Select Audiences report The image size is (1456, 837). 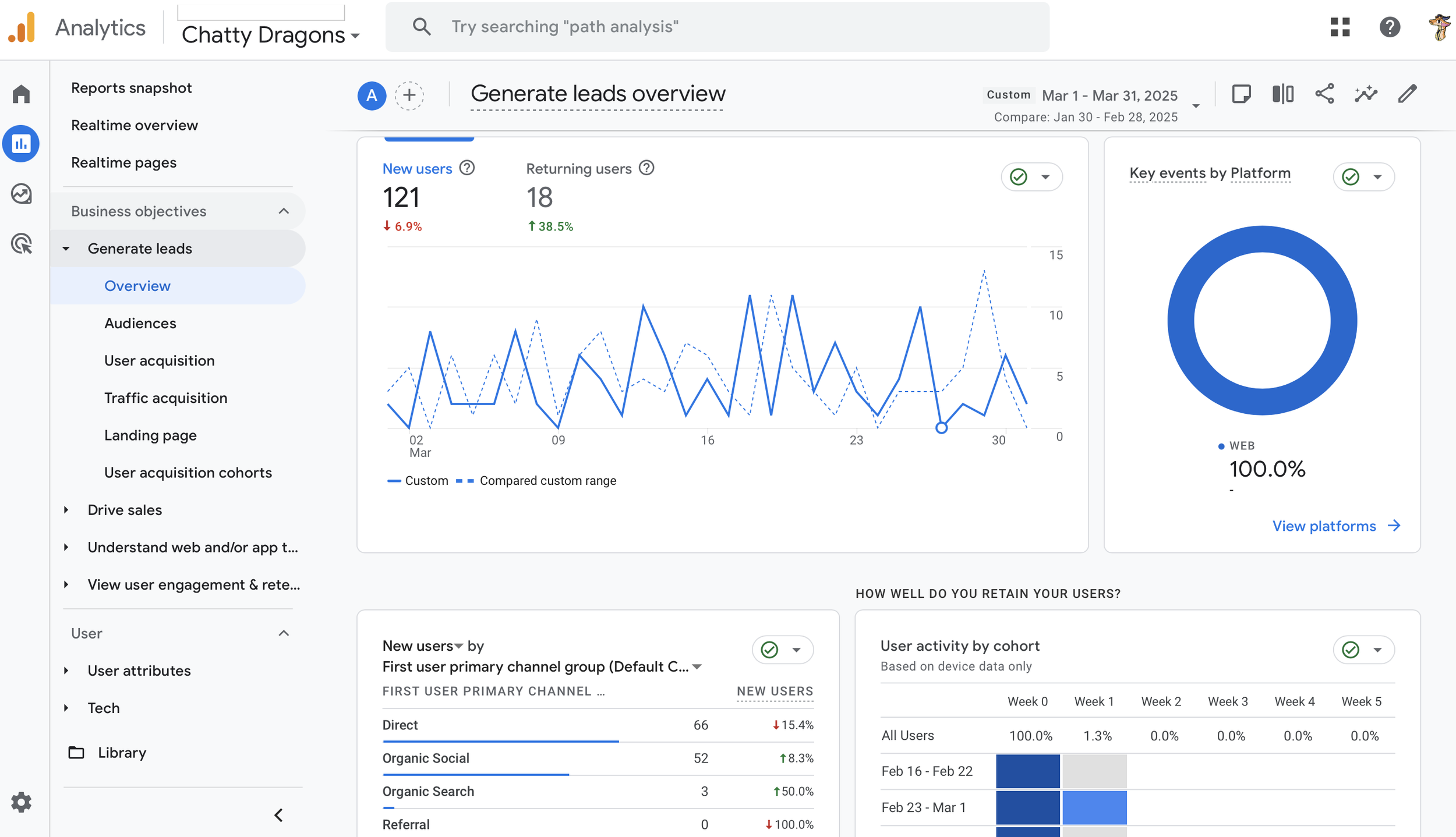[x=140, y=323]
